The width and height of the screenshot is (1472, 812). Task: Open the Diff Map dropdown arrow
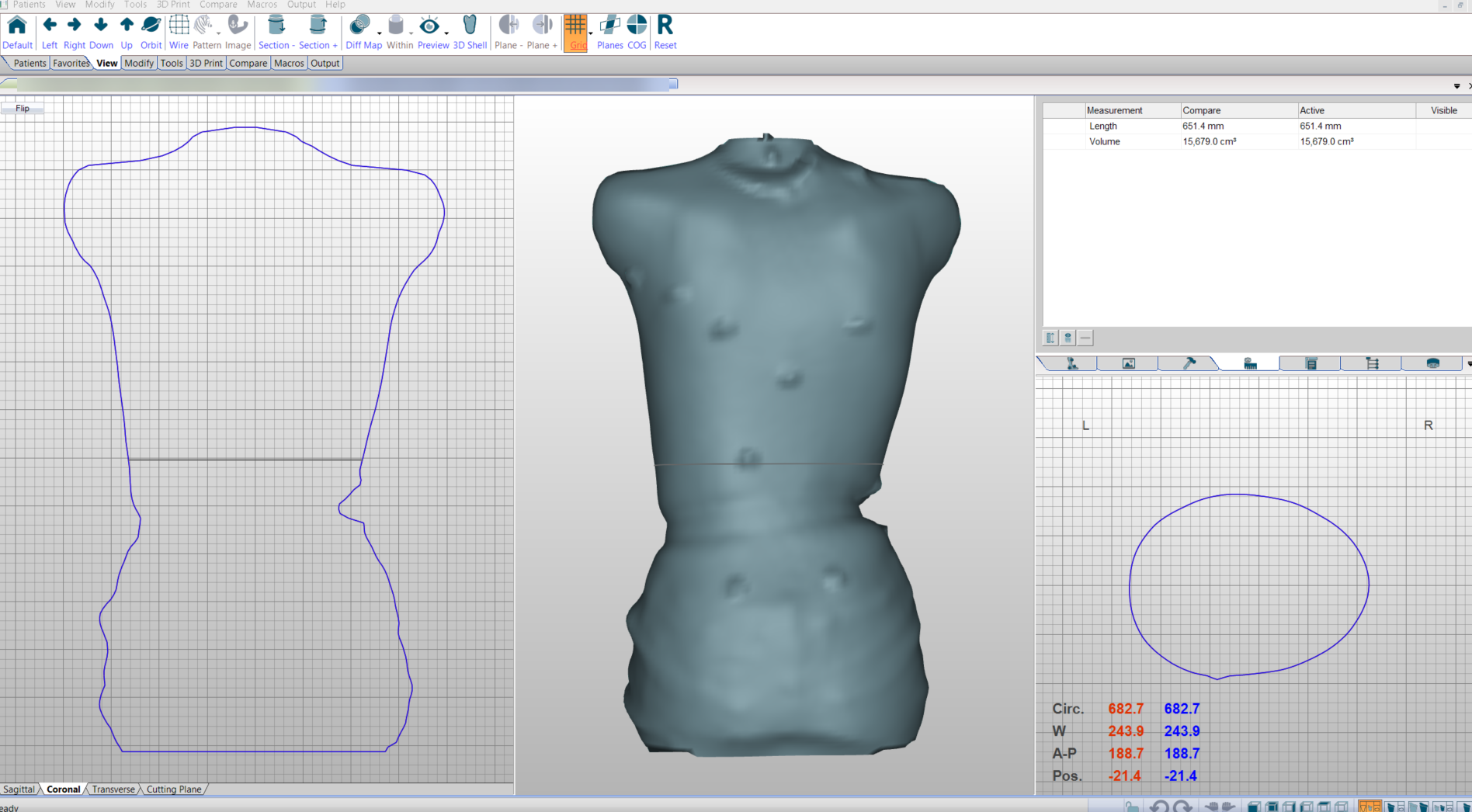coord(379,33)
